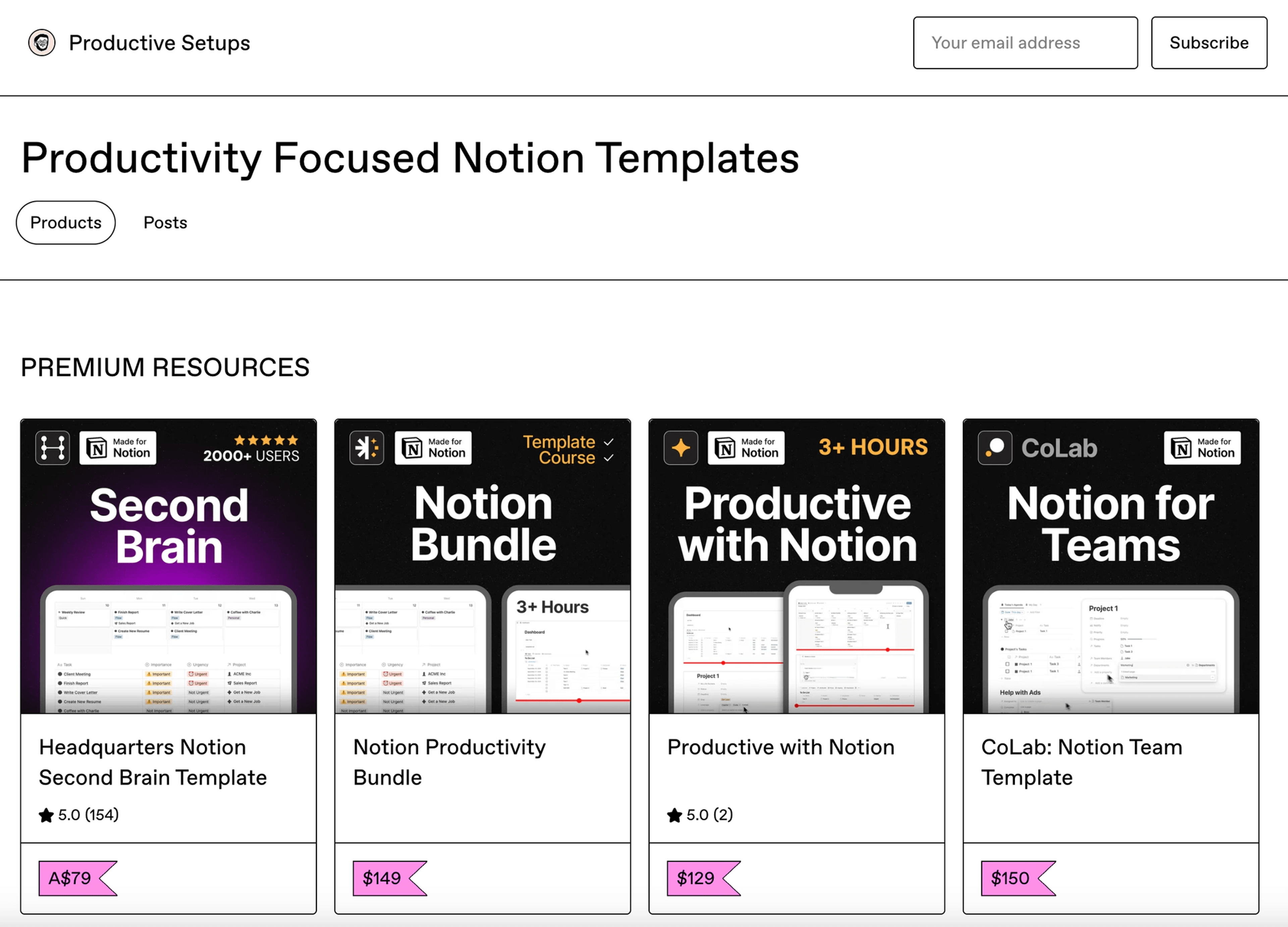Open the Notion Bundle cover thumbnail
Viewport: 1288px width, 927px height.
pos(483,567)
